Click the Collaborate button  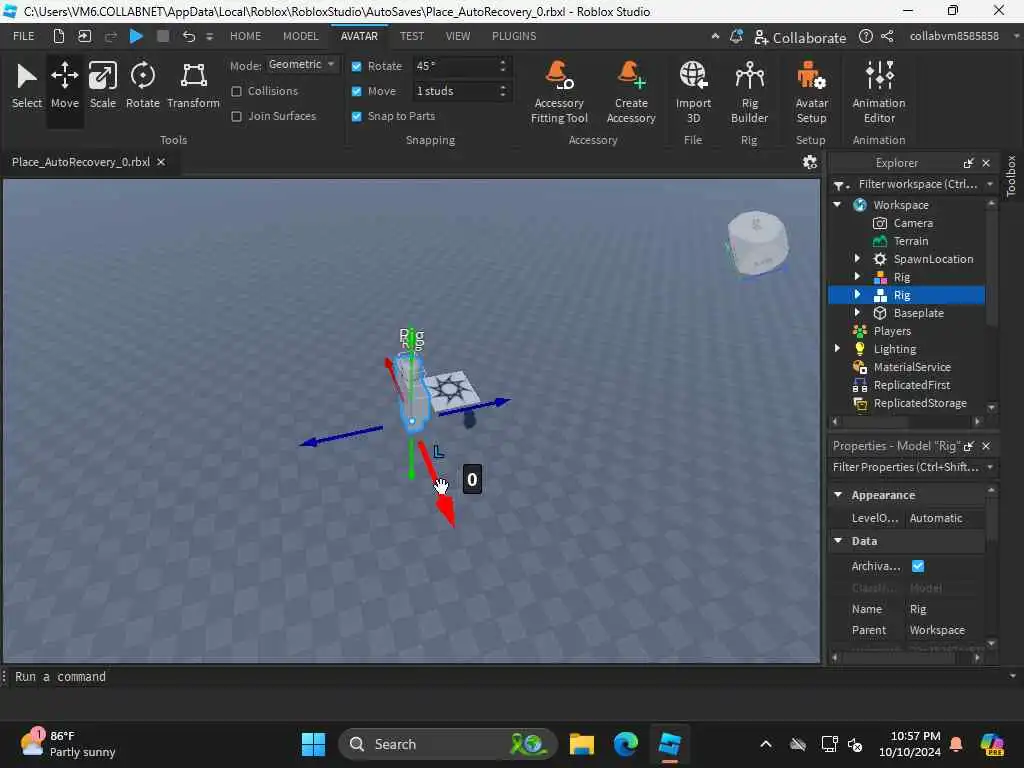point(800,37)
